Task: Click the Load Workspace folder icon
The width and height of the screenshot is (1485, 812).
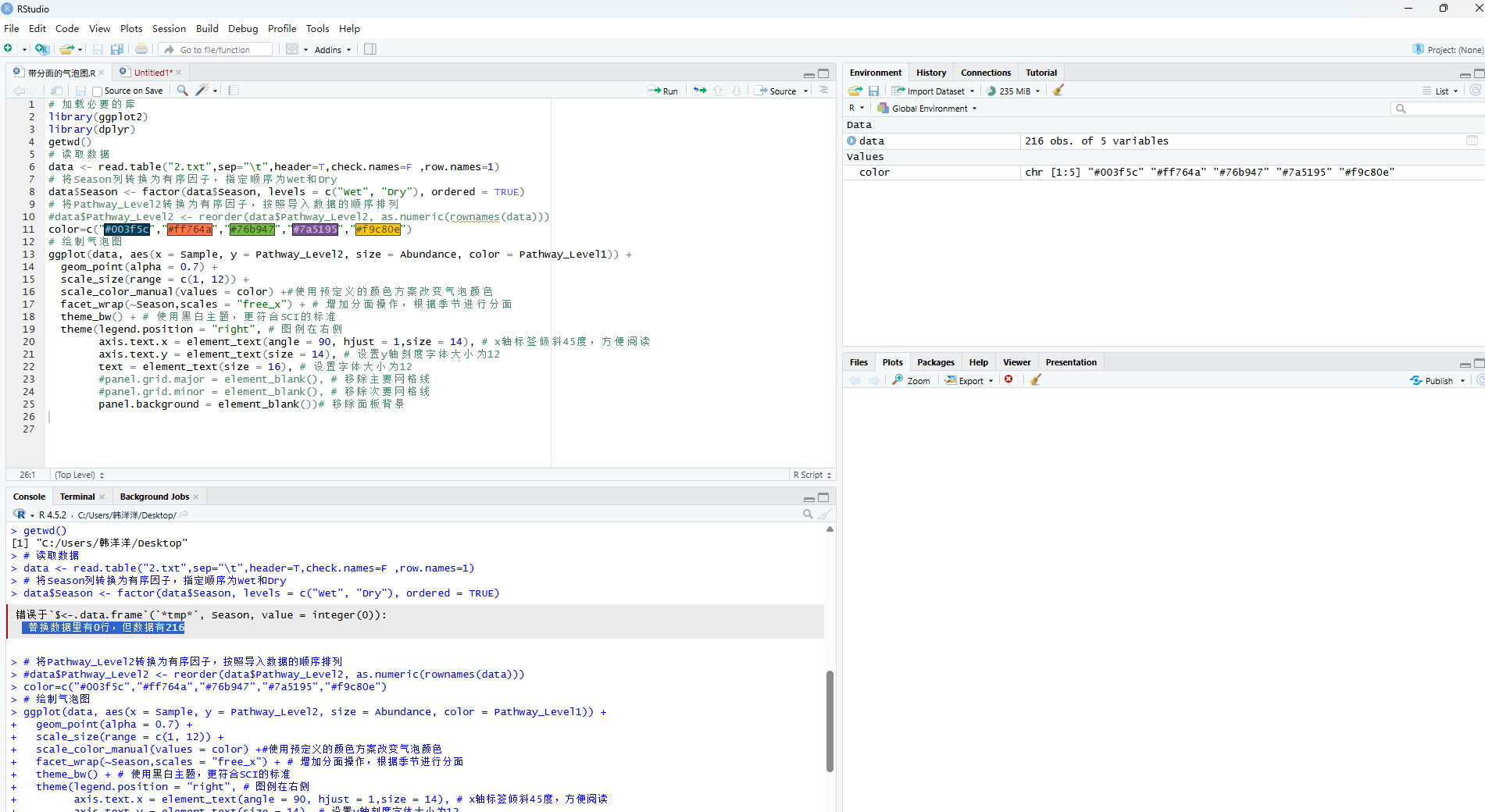Action: pos(855,91)
